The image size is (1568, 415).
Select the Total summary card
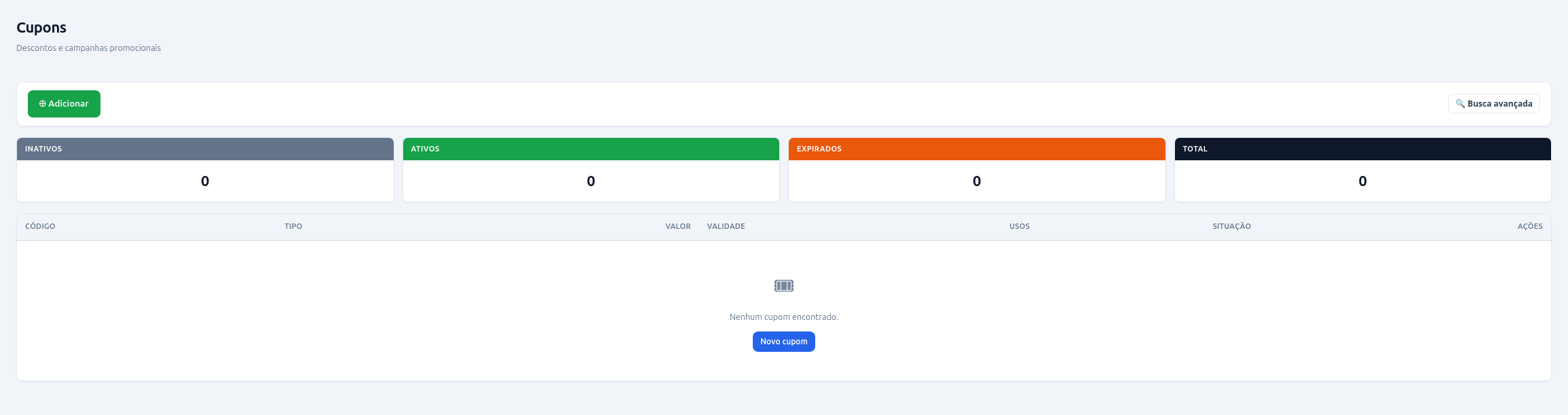(x=1362, y=170)
